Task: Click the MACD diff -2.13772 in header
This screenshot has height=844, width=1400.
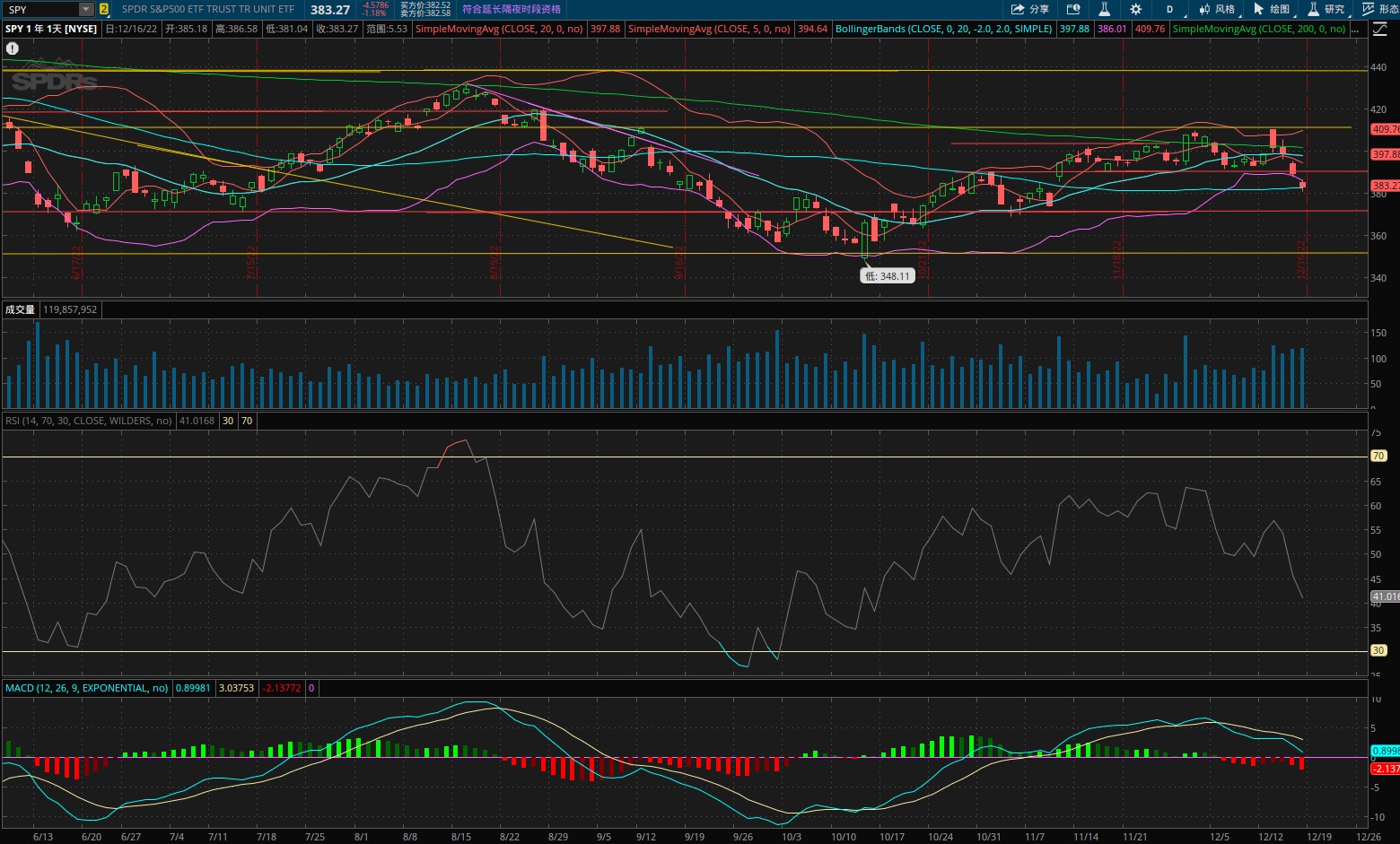Action: tap(282, 688)
